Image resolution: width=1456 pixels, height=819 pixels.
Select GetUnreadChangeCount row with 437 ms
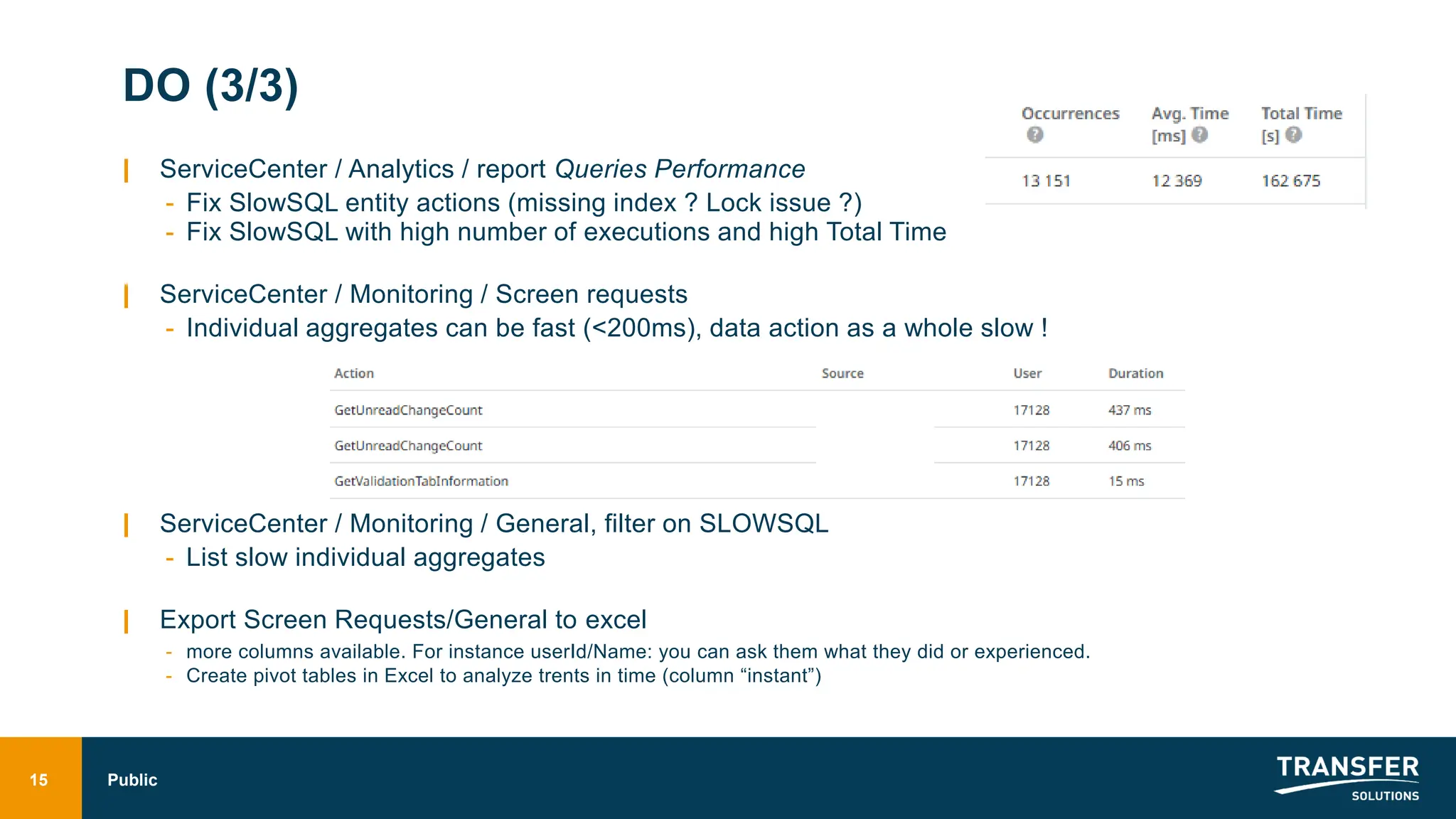point(757,409)
